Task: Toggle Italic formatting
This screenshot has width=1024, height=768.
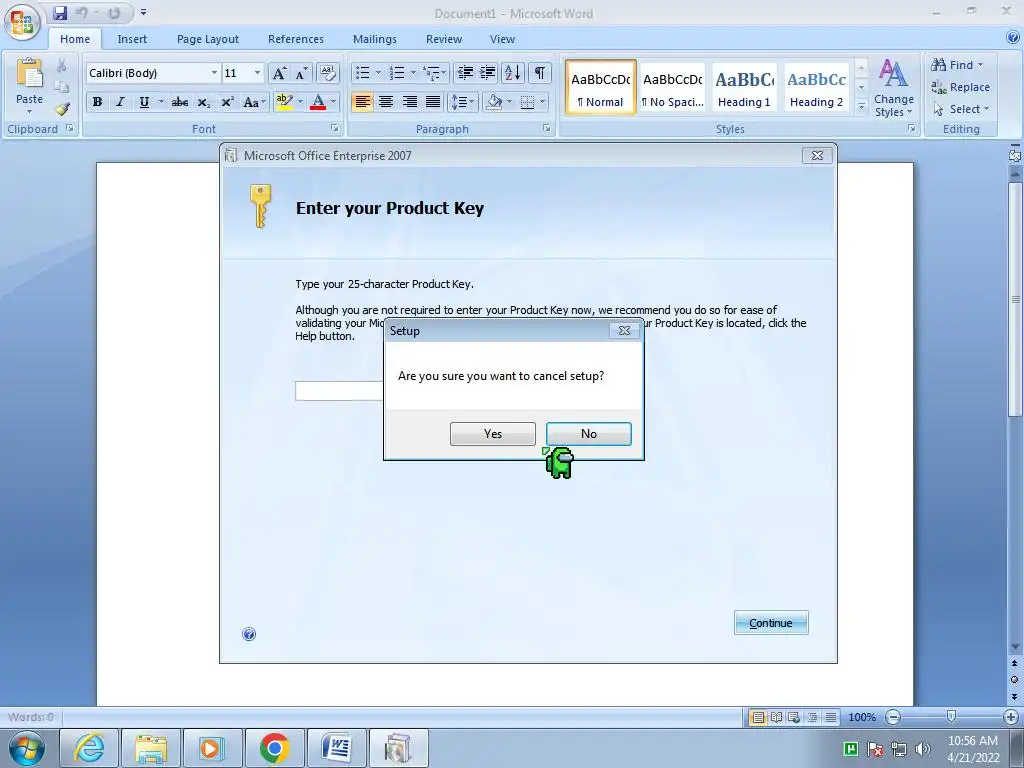Action: pos(120,102)
